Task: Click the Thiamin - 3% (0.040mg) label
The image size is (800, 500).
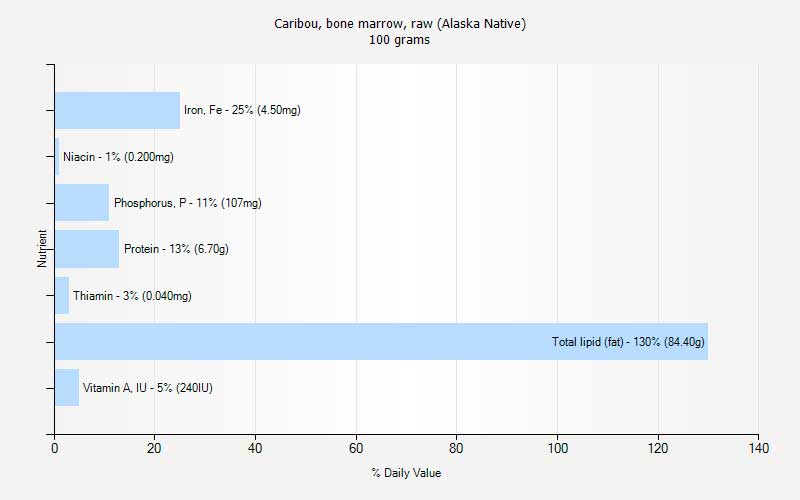Action: tap(132, 296)
